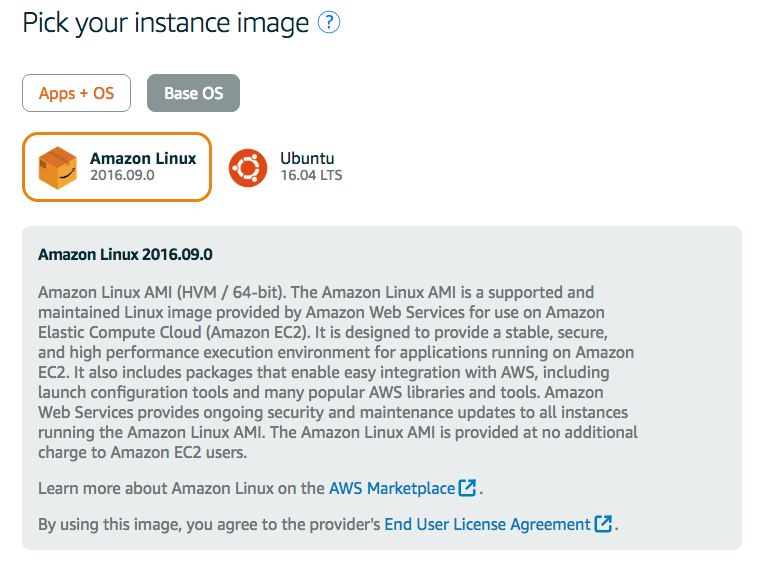
Task: Select the Amazon Linux image name label
Action: pos(143,158)
